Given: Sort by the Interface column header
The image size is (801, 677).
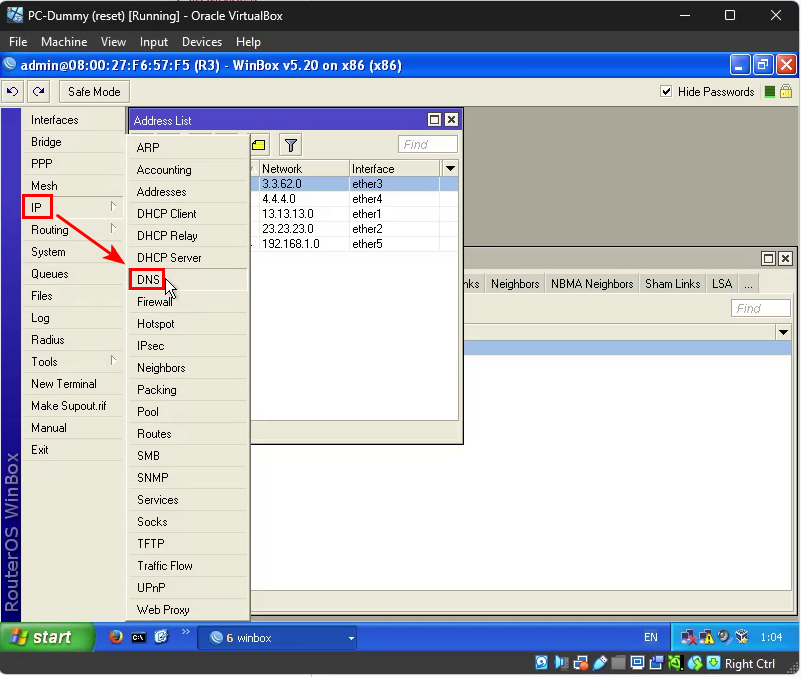Looking at the screenshot, I should (x=394, y=169).
